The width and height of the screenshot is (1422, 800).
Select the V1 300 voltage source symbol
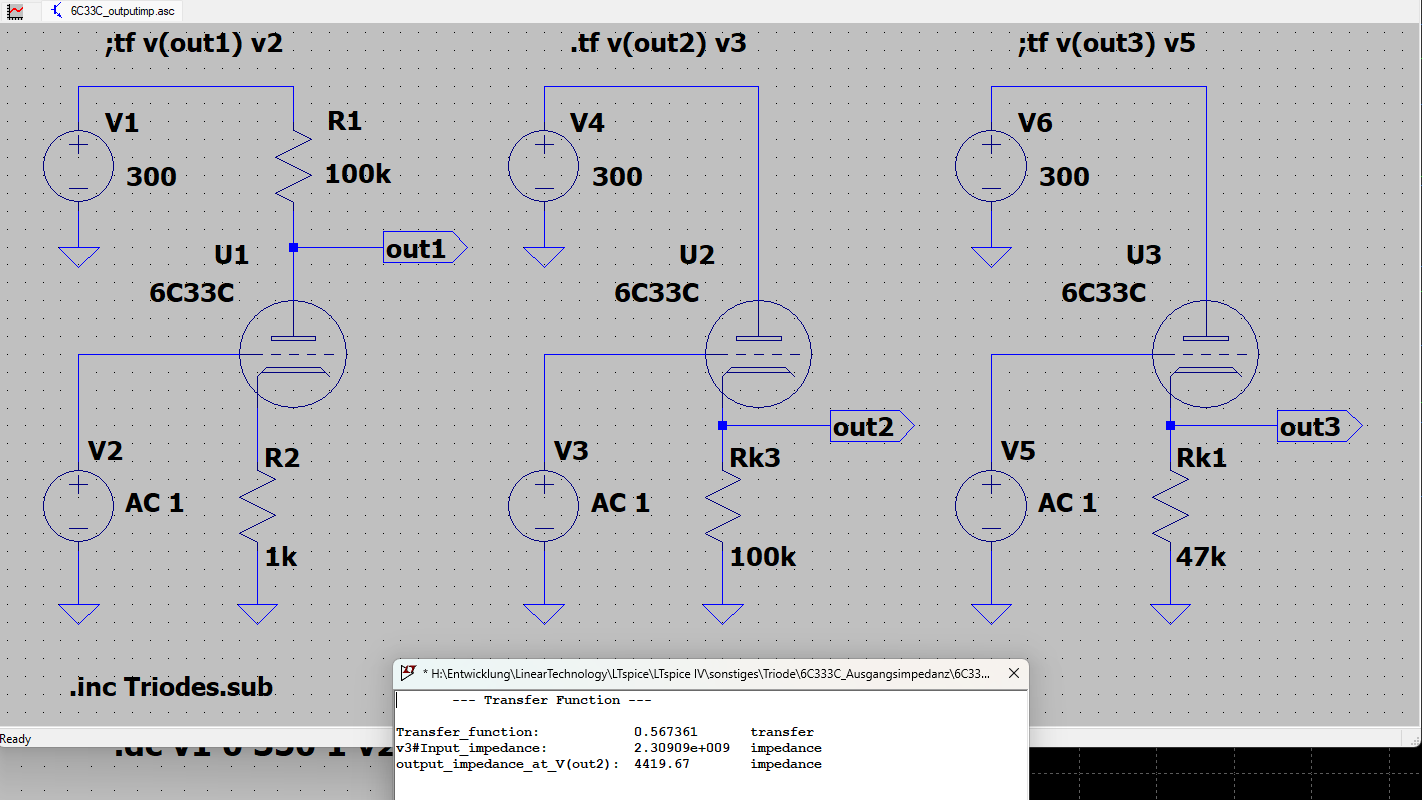coord(78,166)
